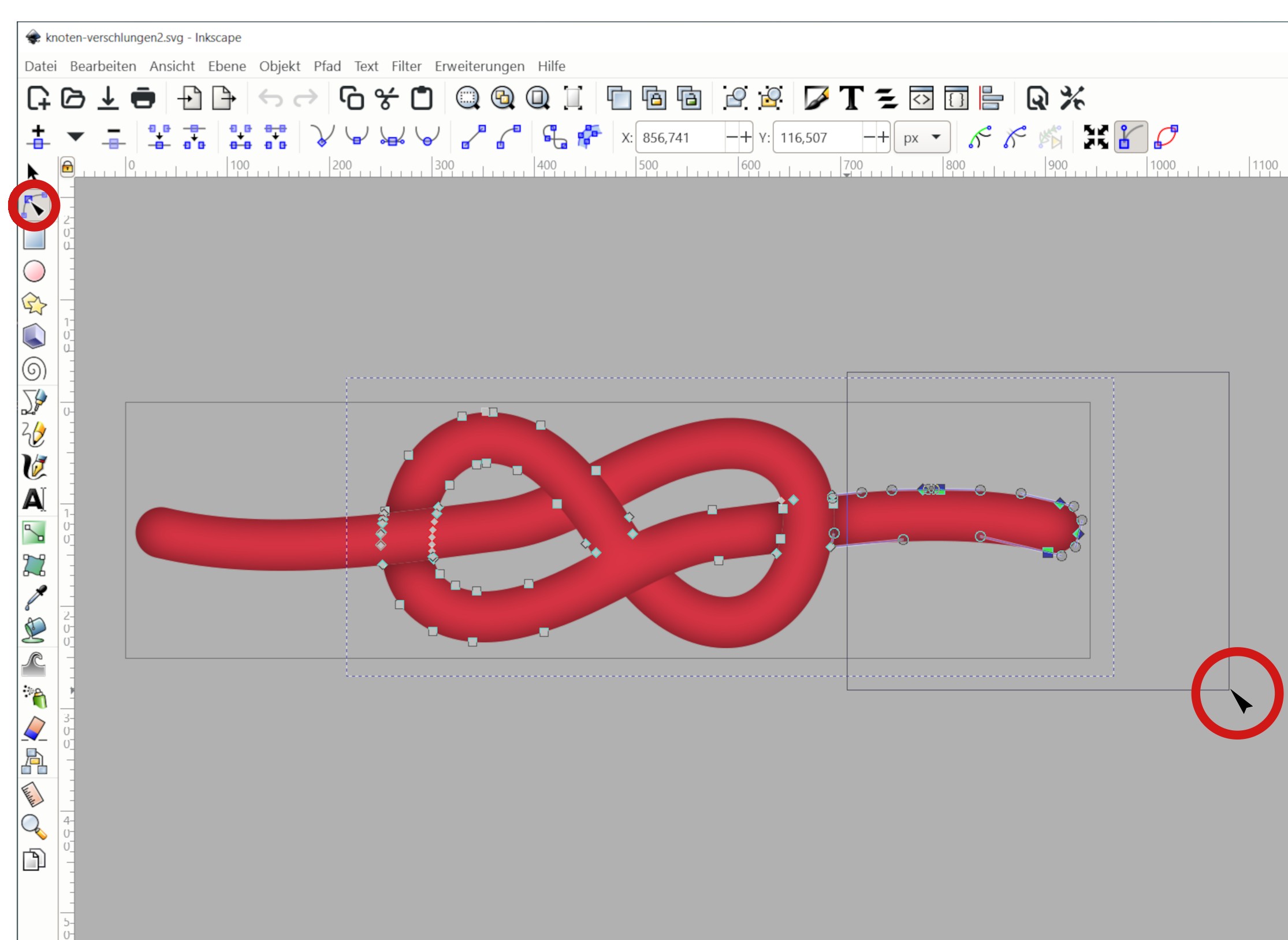The height and width of the screenshot is (940, 1288).
Task: Join selected nodes
Action: (159, 137)
